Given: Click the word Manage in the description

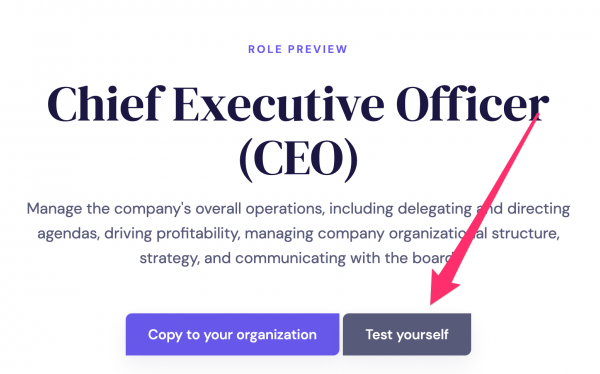Looking at the screenshot, I should [54, 209].
